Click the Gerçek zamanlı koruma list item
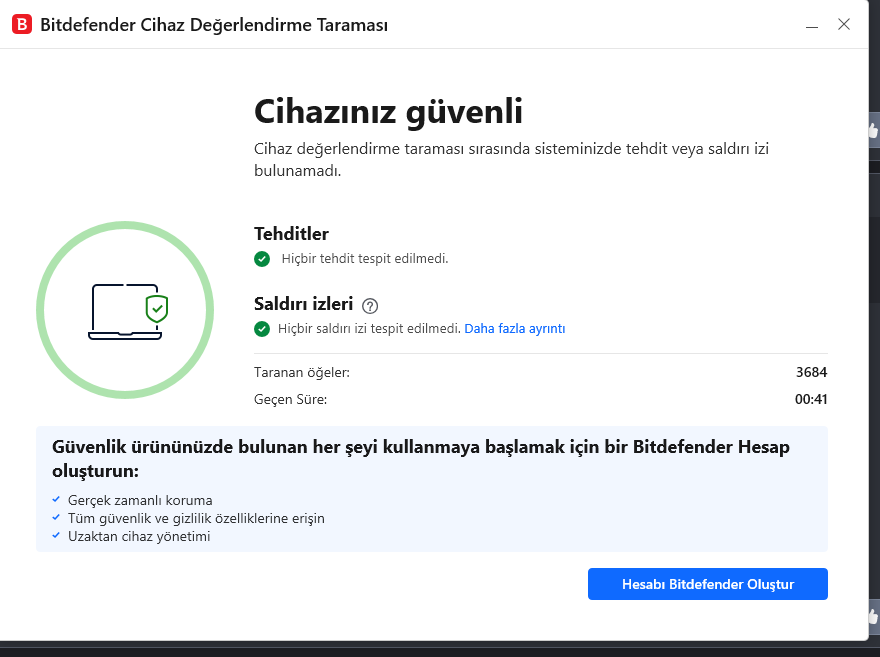880x657 pixels. point(140,500)
